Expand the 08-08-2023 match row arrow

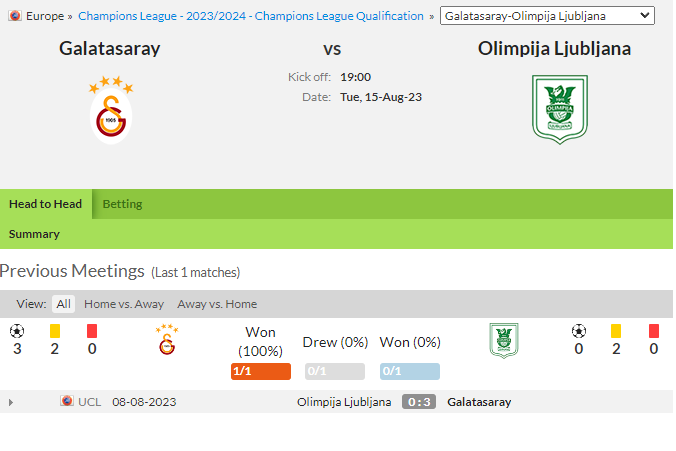pos(11,402)
